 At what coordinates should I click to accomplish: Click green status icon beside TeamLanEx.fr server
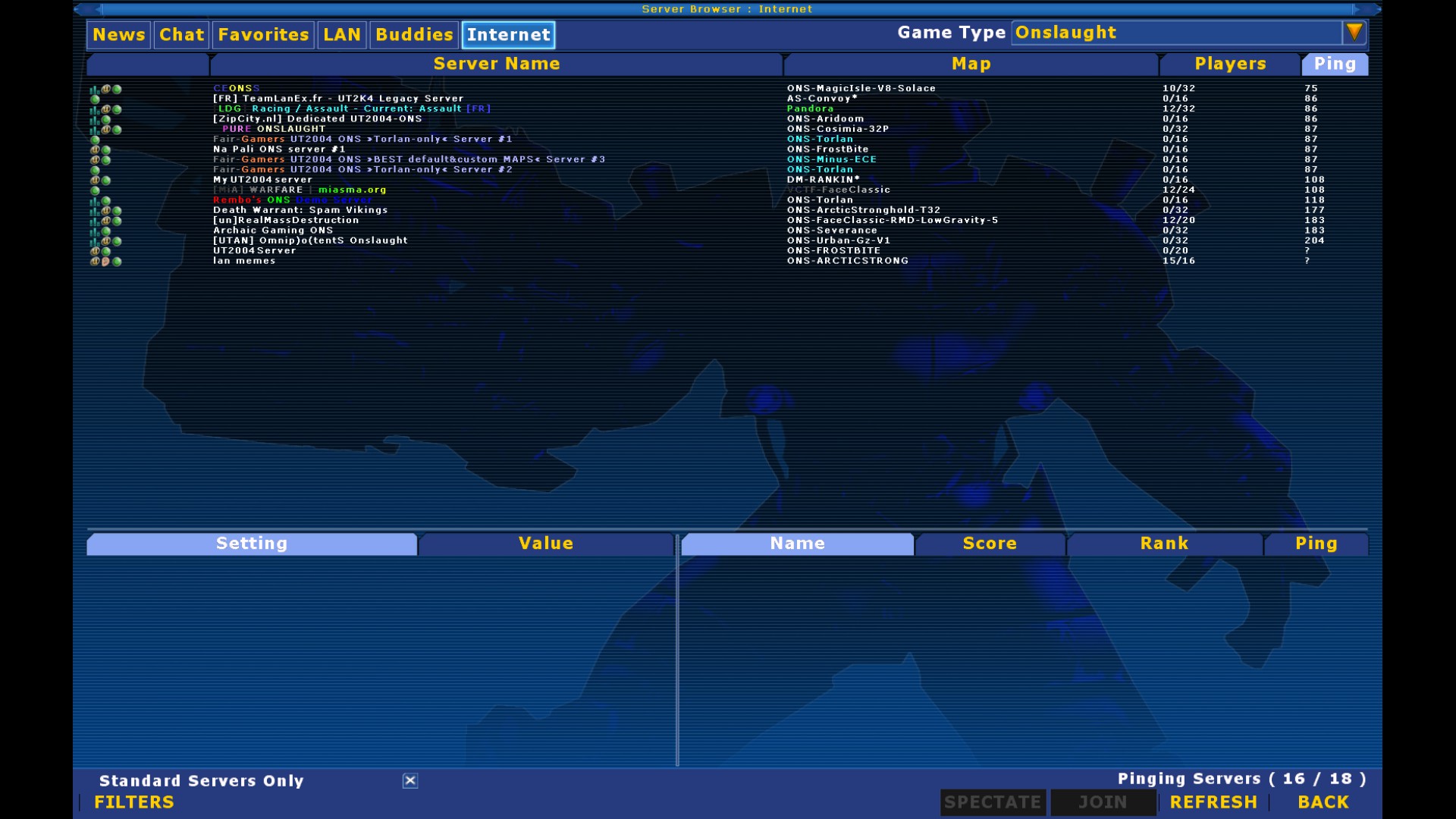click(95, 99)
